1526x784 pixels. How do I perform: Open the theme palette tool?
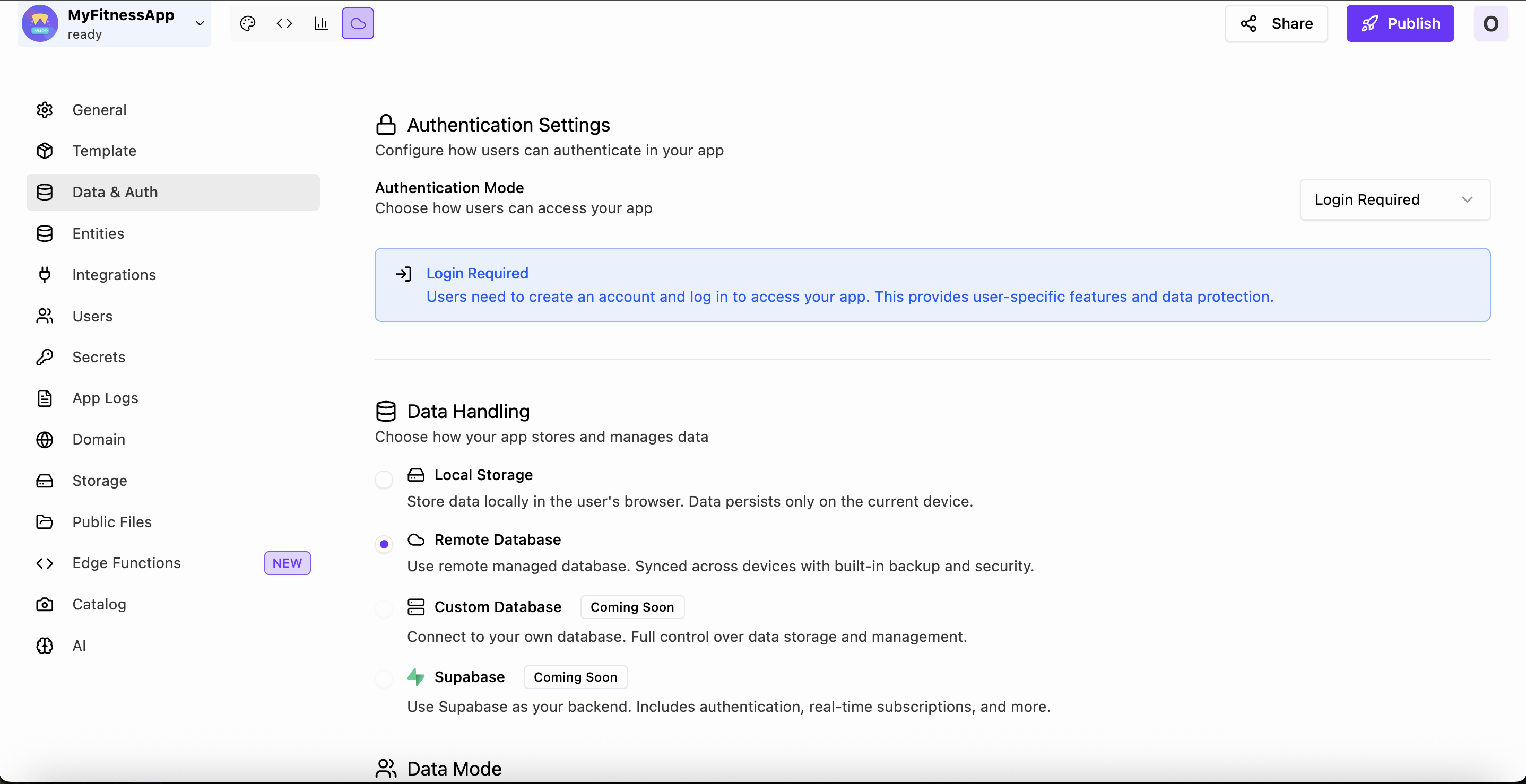click(248, 23)
